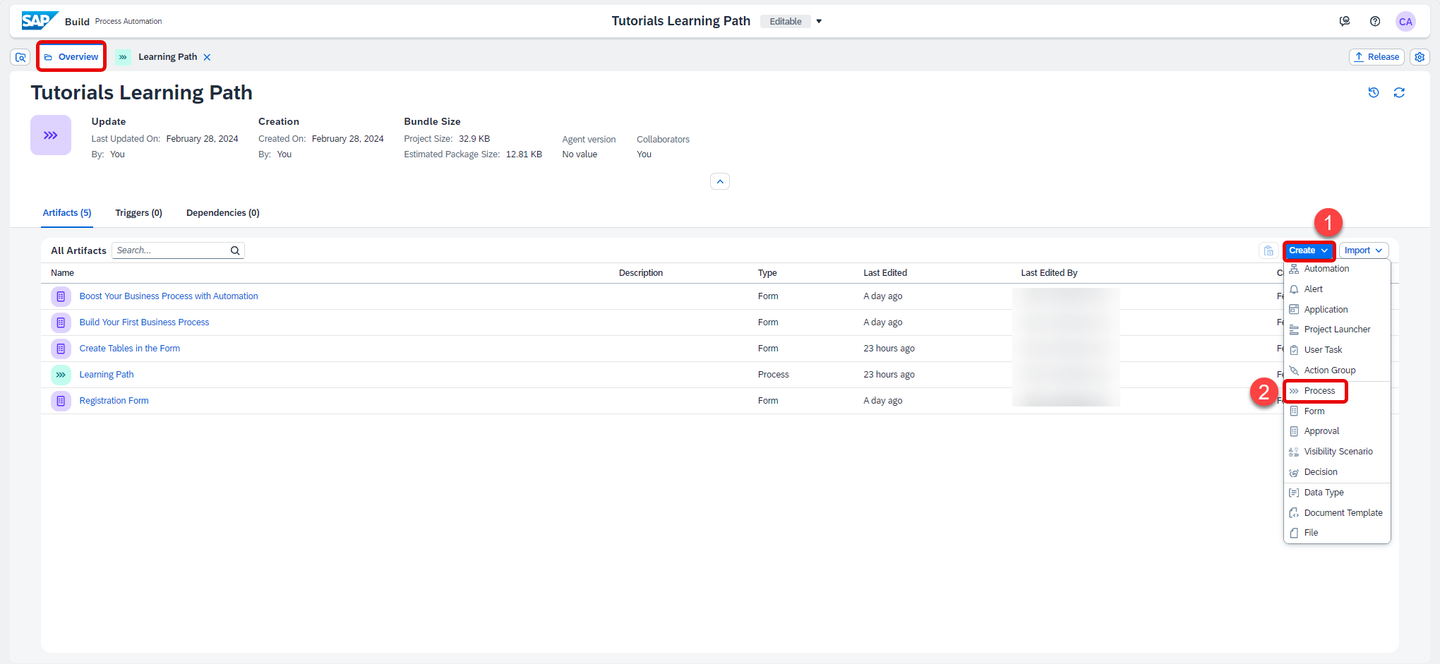Open Create Tables in the Form link
The height and width of the screenshot is (664, 1440).
click(x=130, y=349)
